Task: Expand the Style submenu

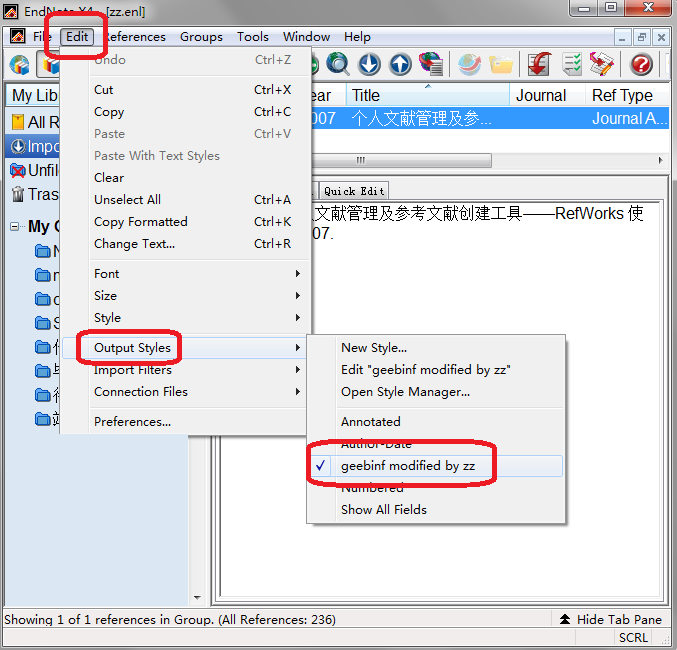Action: pos(186,317)
